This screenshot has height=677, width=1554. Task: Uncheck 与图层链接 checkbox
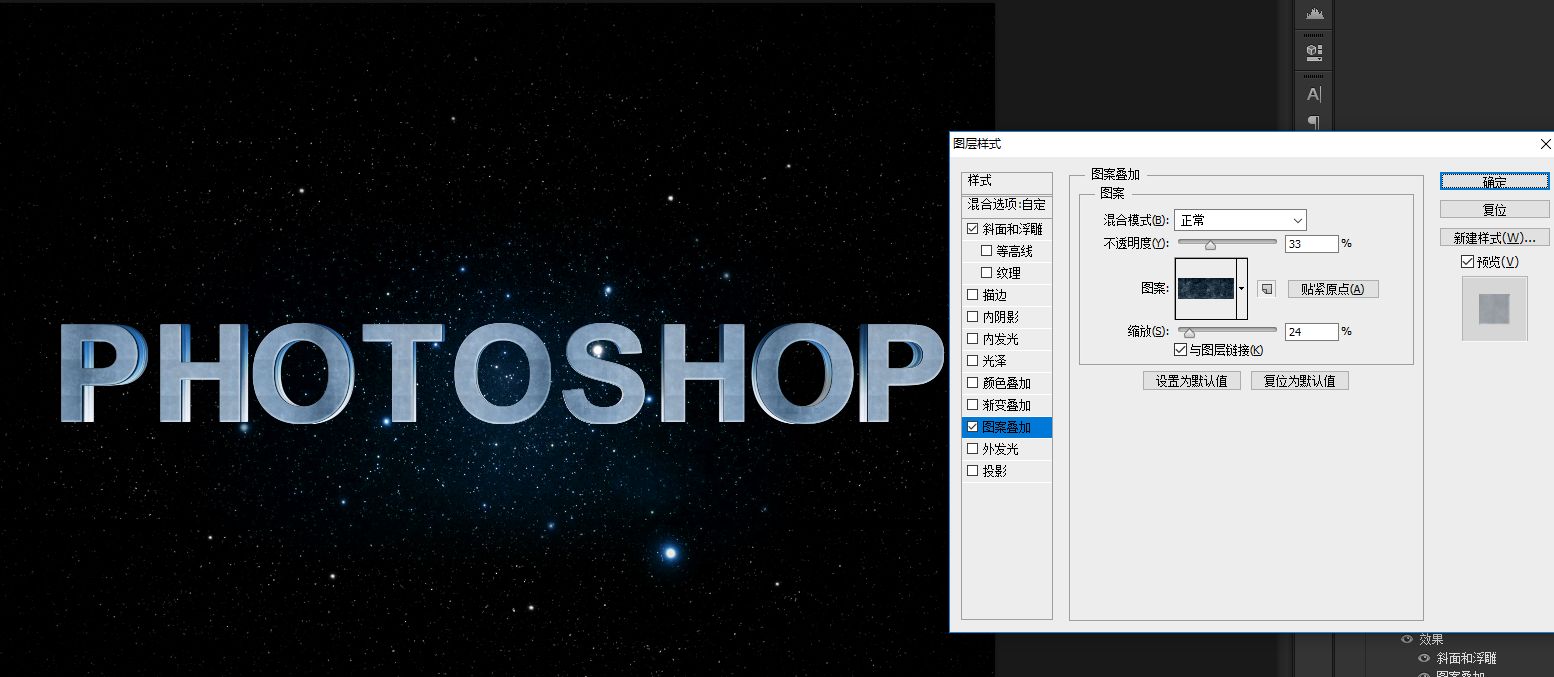(1180, 350)
